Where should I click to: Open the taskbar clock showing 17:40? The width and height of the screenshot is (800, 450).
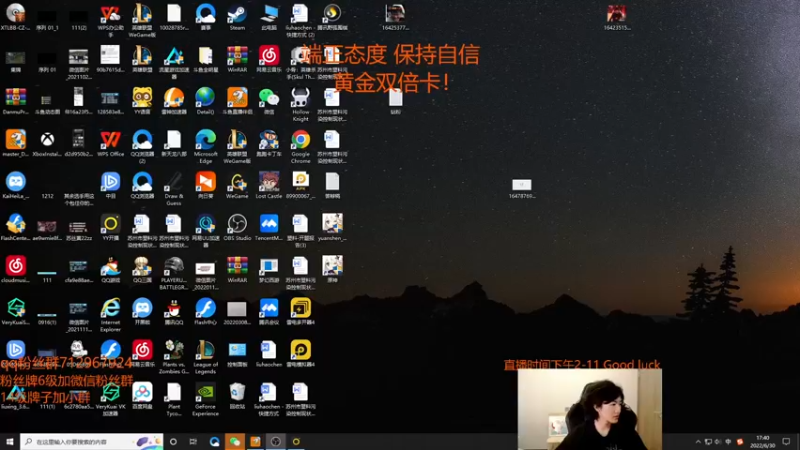coord(763,441)
